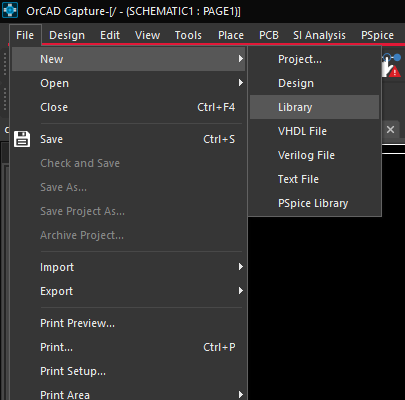The width and height of the screenshot is (405, 400).
Task: Create a new VHDL File
Action: click(314, 131)
